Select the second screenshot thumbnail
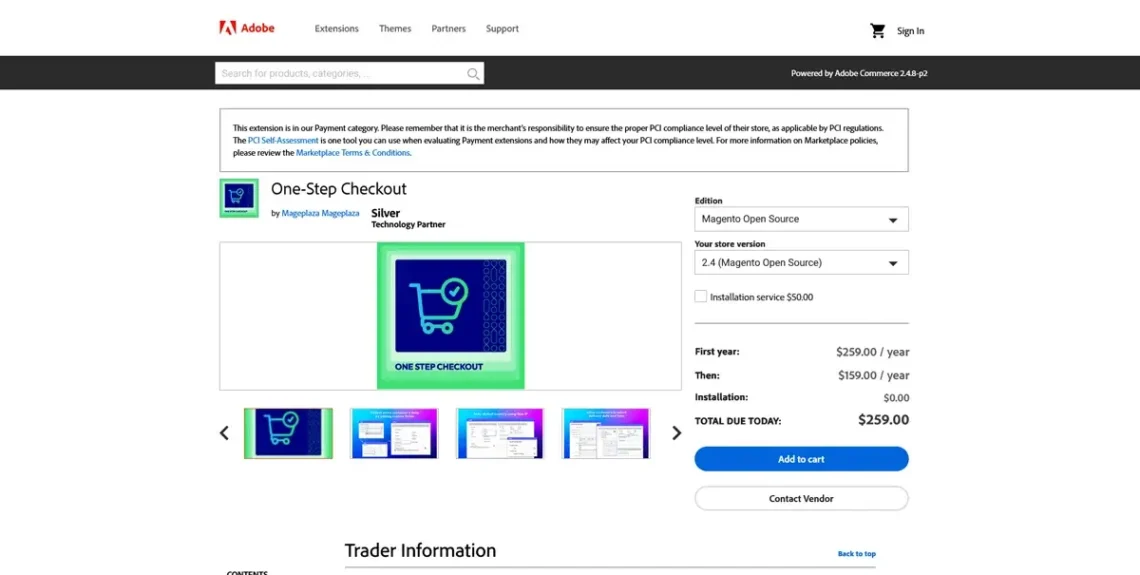Image resolution: width=1140 pixels, height=575 pixels. [x=394, y=433]
